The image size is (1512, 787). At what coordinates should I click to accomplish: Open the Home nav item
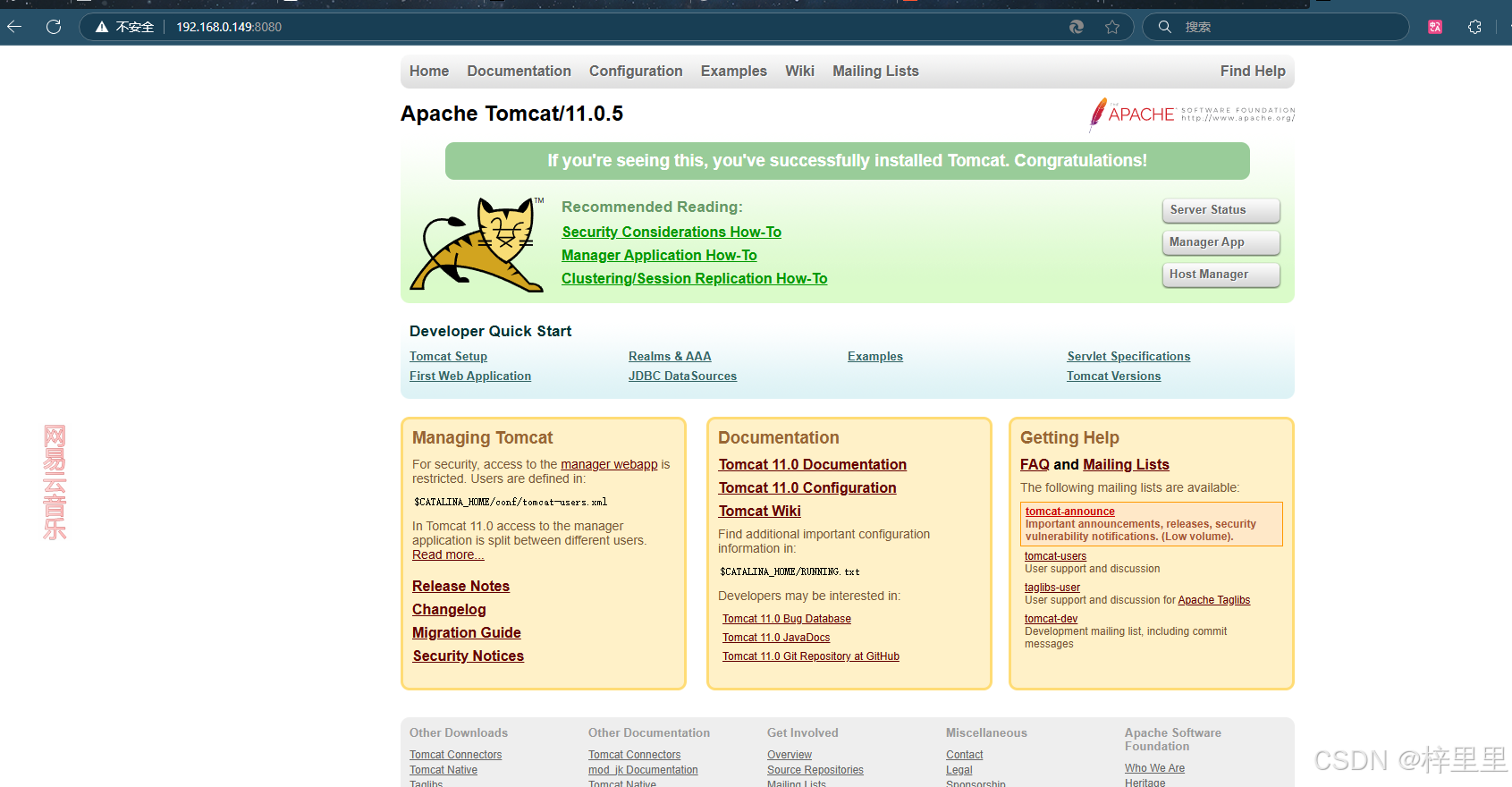point(429,71)
